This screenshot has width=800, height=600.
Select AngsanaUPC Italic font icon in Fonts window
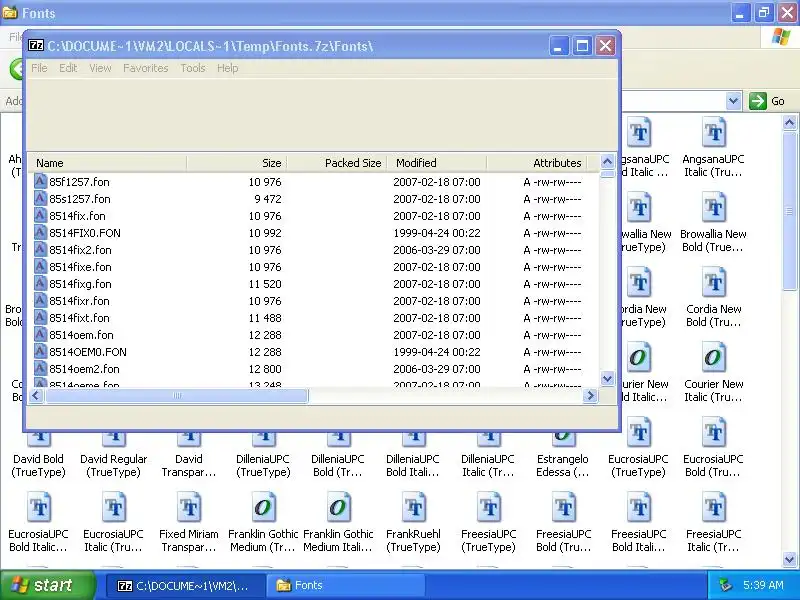(713, 133)
